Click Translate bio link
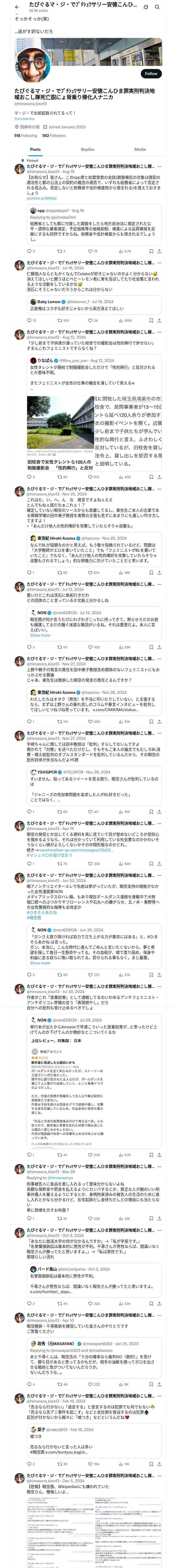The image size is (176, 1568). [24, 119]
